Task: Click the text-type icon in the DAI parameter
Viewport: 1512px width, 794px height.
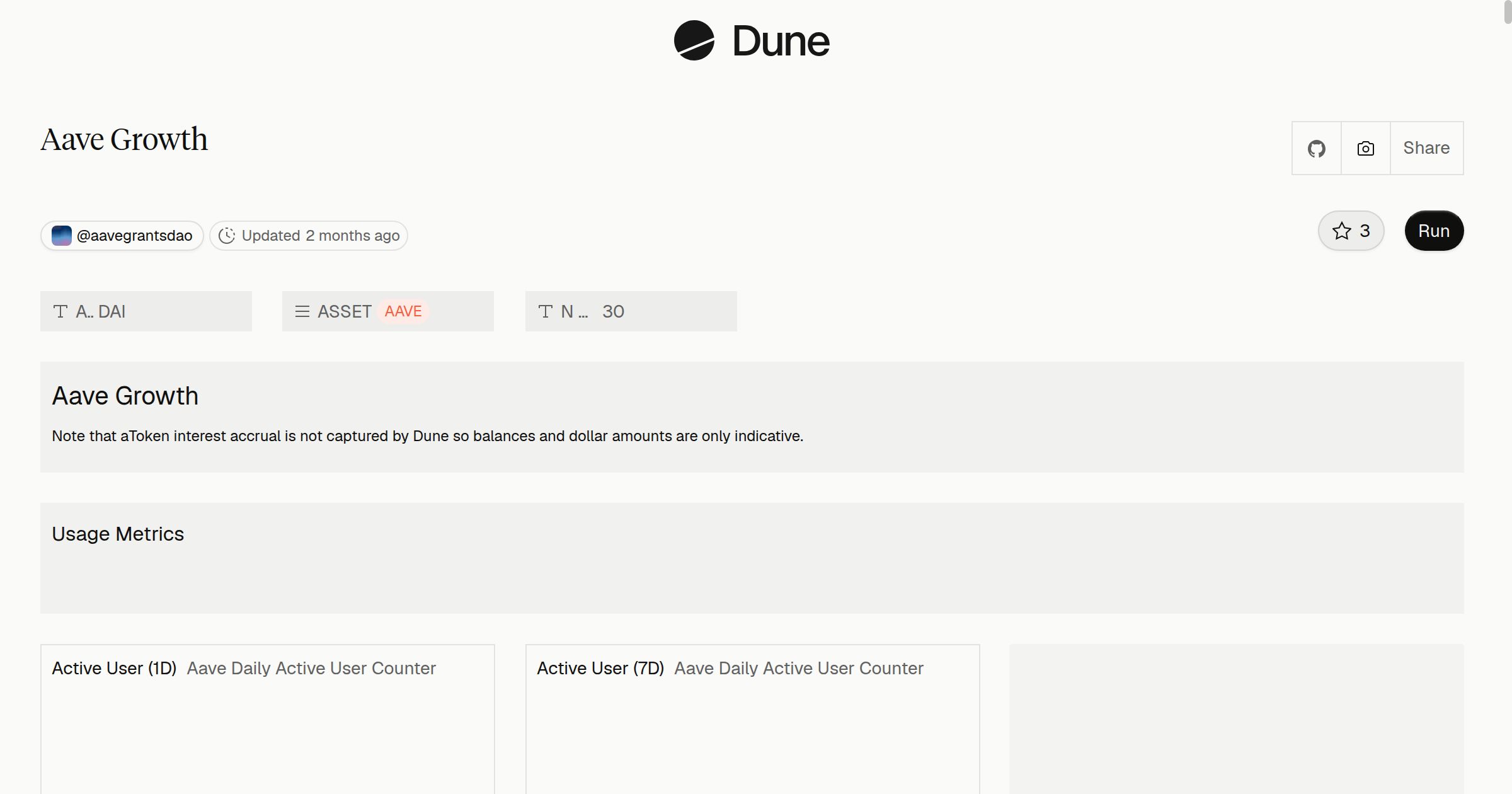Action: (60, 311)
